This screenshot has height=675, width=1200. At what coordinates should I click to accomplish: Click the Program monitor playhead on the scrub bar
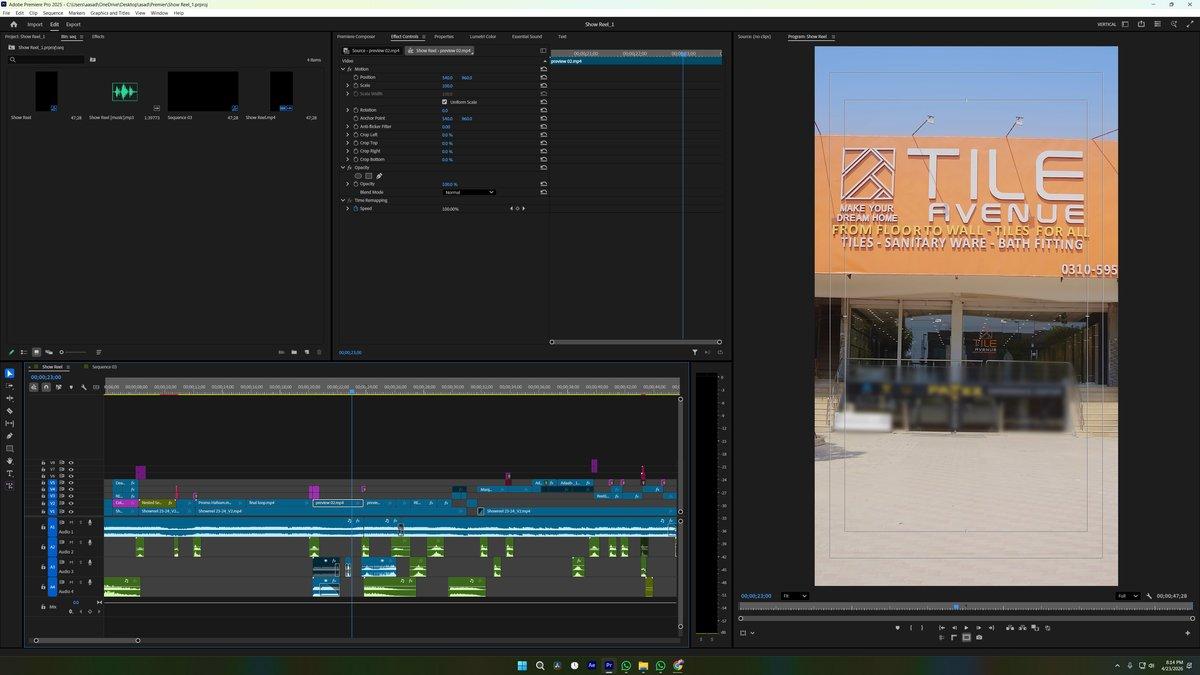click(956, 606)
